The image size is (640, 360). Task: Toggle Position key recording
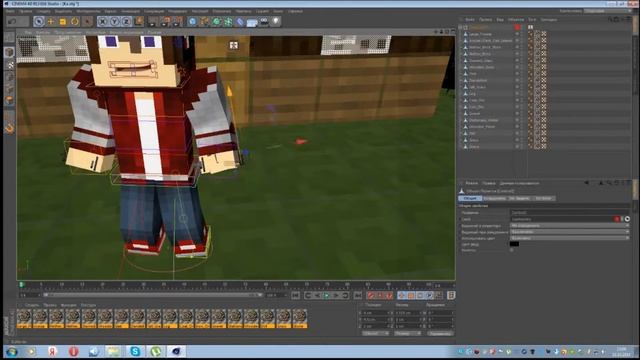tap(402, 295)
